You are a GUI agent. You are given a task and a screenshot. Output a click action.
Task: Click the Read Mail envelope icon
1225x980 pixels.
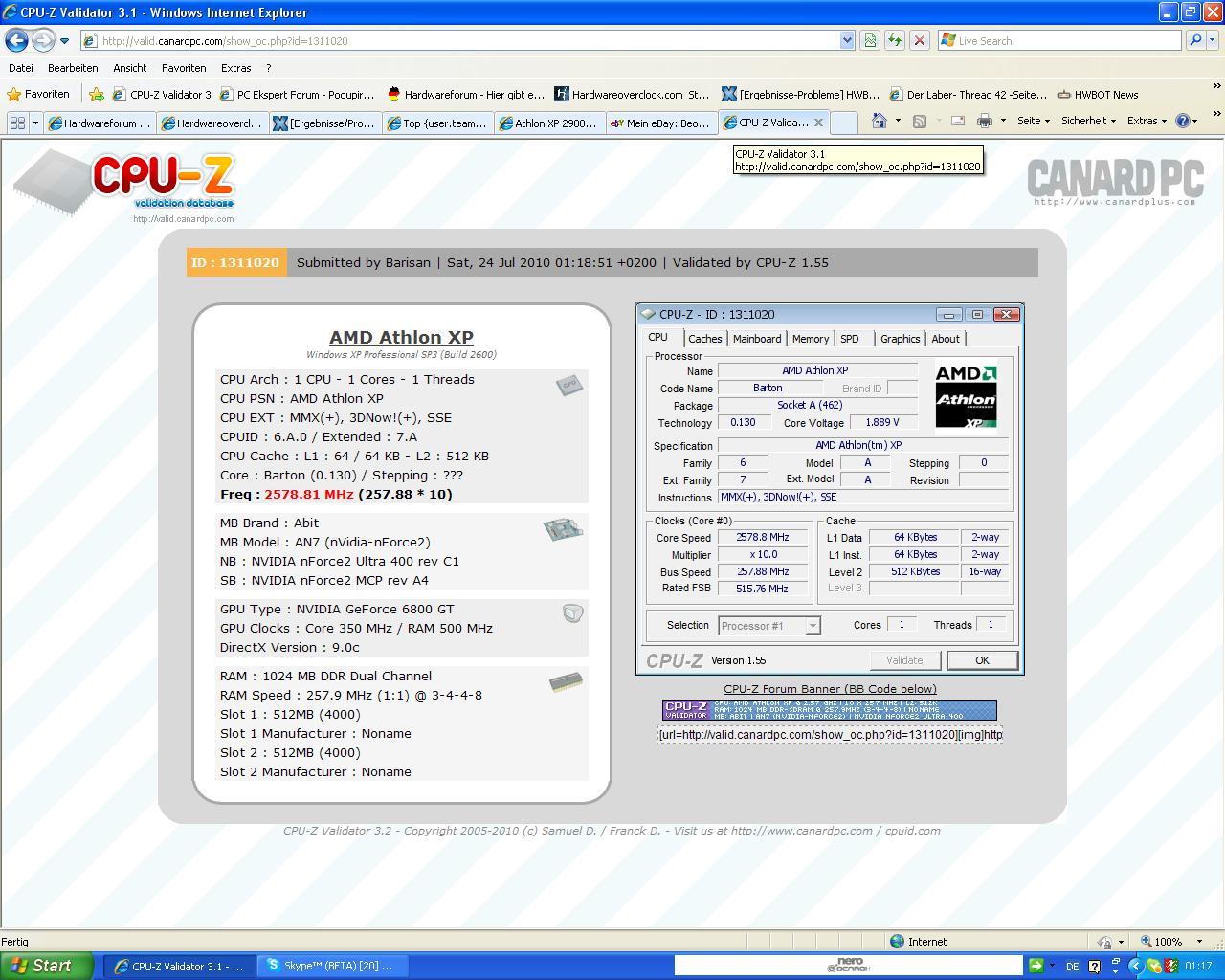(x=957, y=121)
